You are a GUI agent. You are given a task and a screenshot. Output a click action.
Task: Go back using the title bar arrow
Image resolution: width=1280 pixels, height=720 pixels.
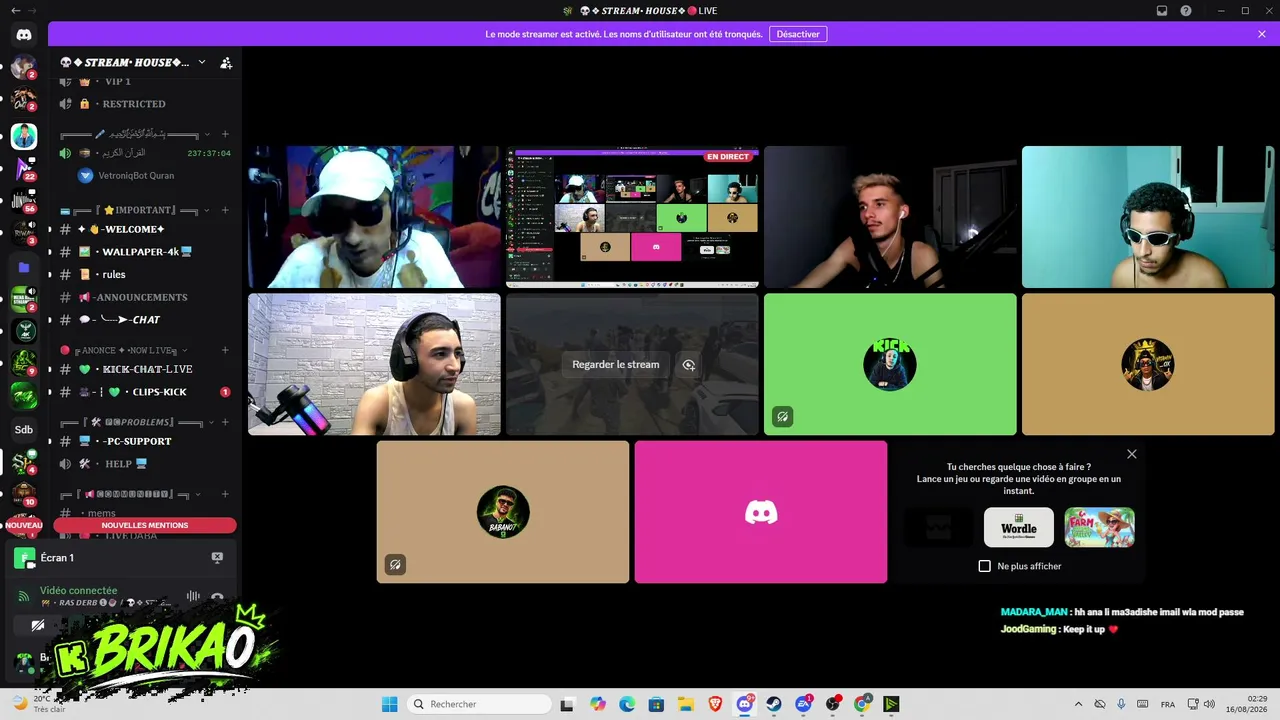click(15, 11)
